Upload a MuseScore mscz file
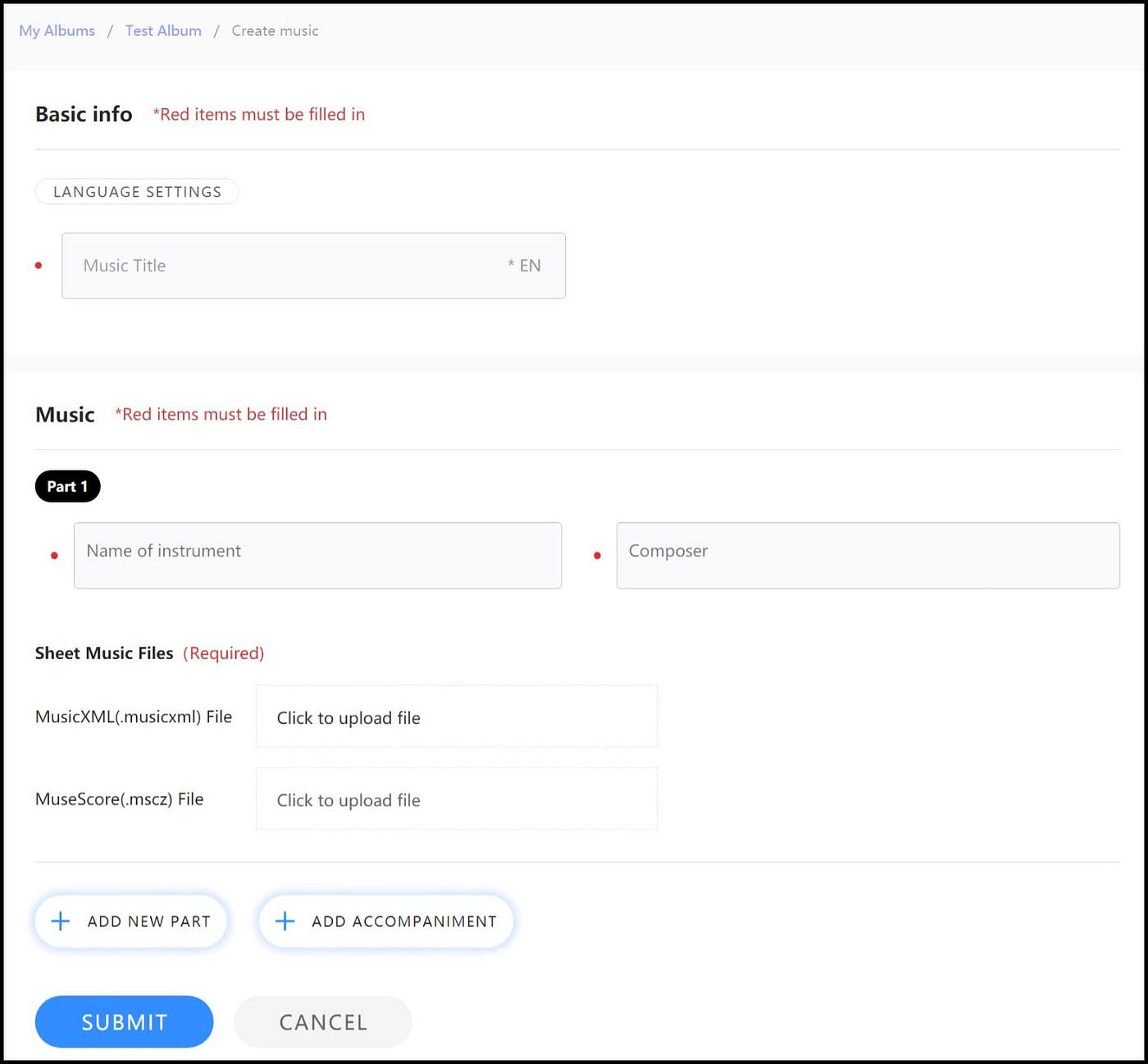 (x=456, y=798)
